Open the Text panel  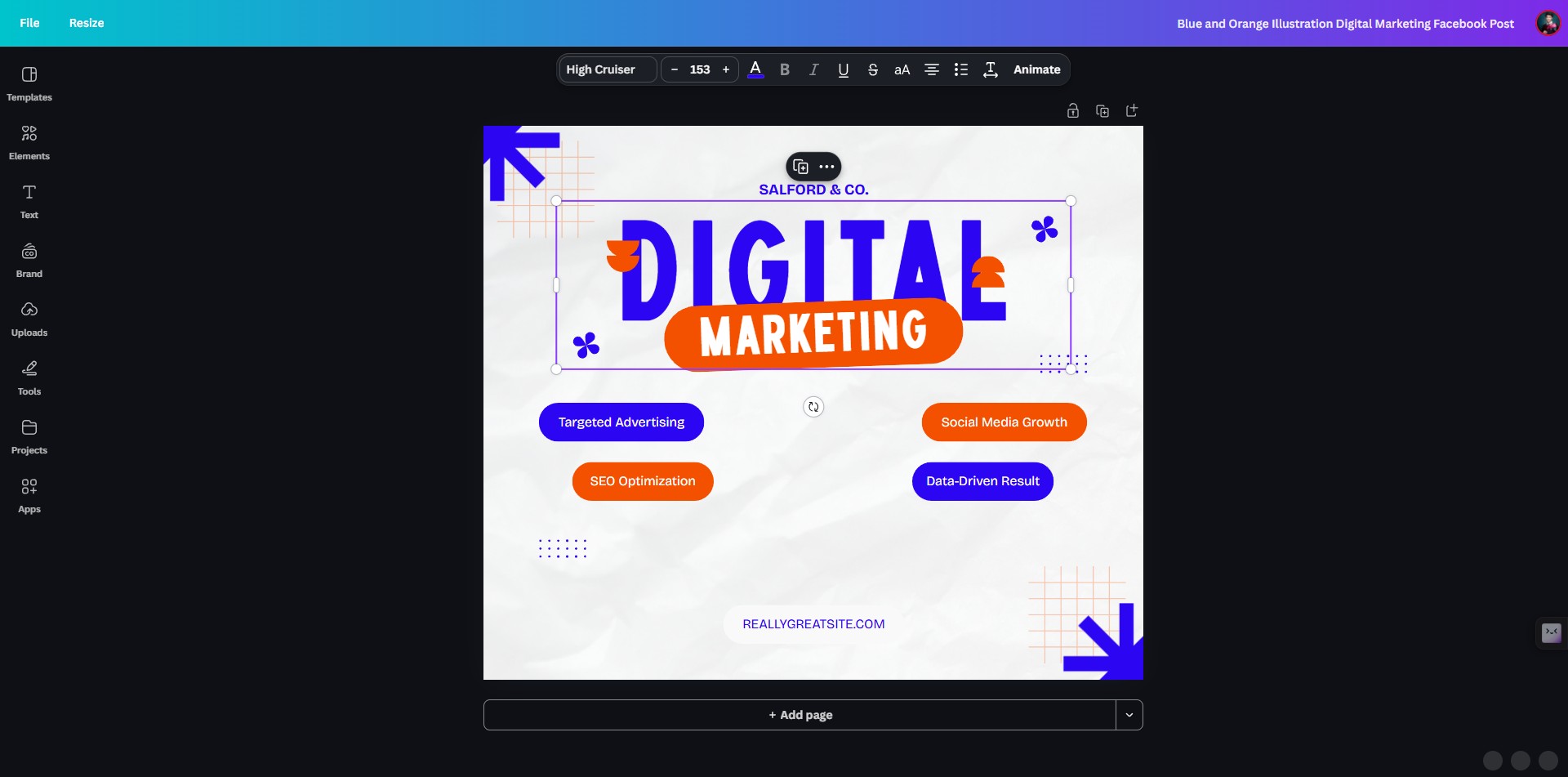point(29,202)
